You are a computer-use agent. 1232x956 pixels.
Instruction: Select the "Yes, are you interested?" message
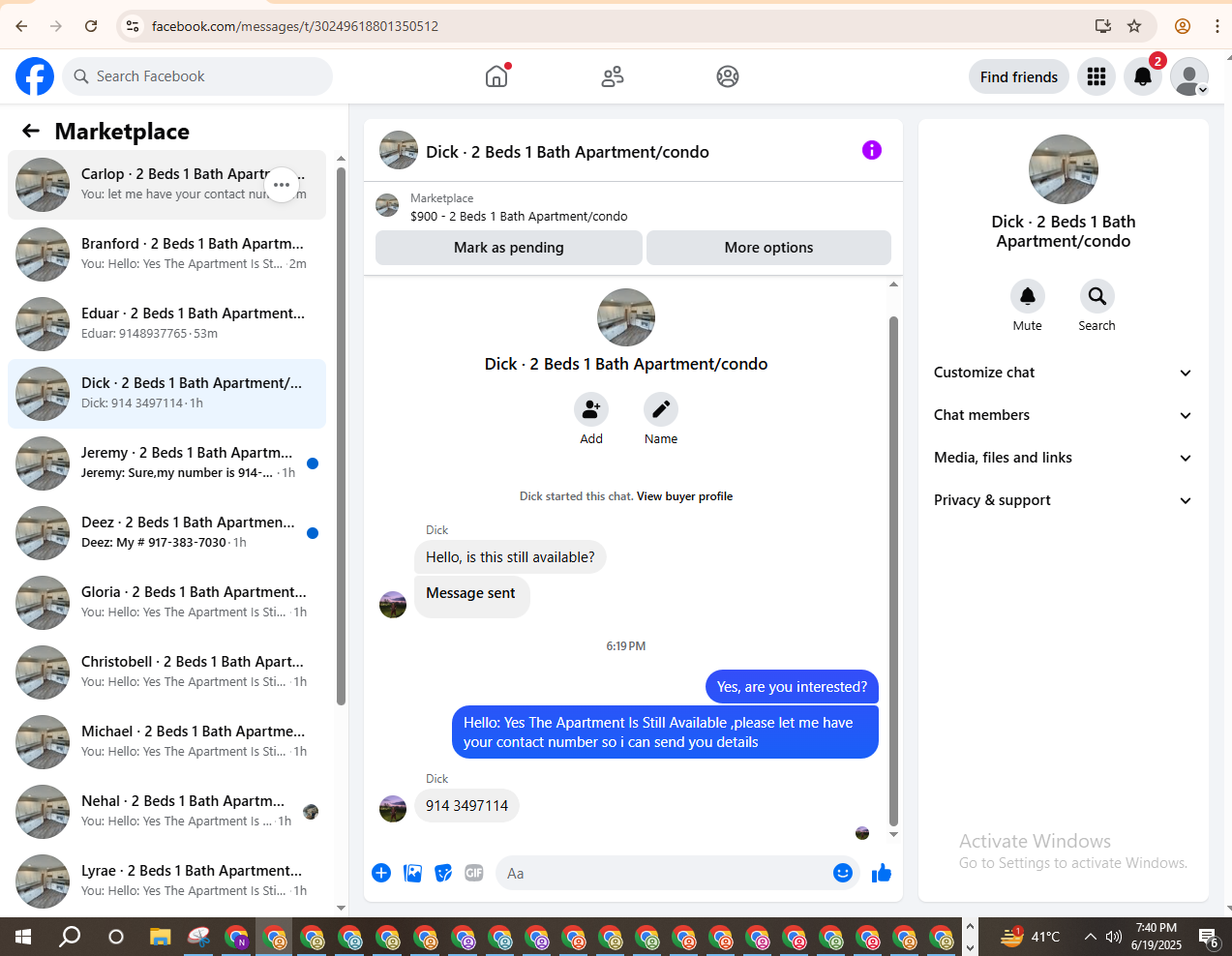792,687
